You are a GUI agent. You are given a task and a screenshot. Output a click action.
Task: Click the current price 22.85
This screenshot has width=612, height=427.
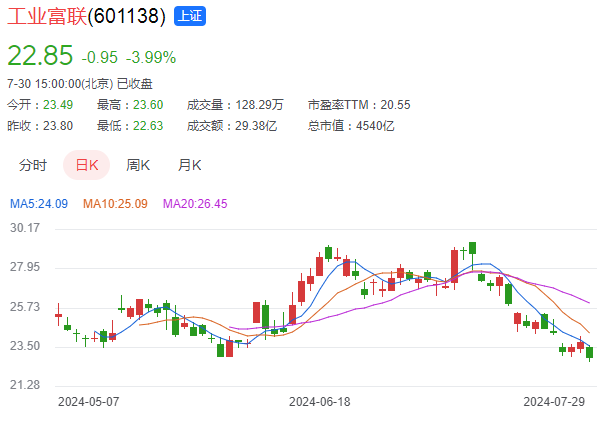click(x=40, y=55)
